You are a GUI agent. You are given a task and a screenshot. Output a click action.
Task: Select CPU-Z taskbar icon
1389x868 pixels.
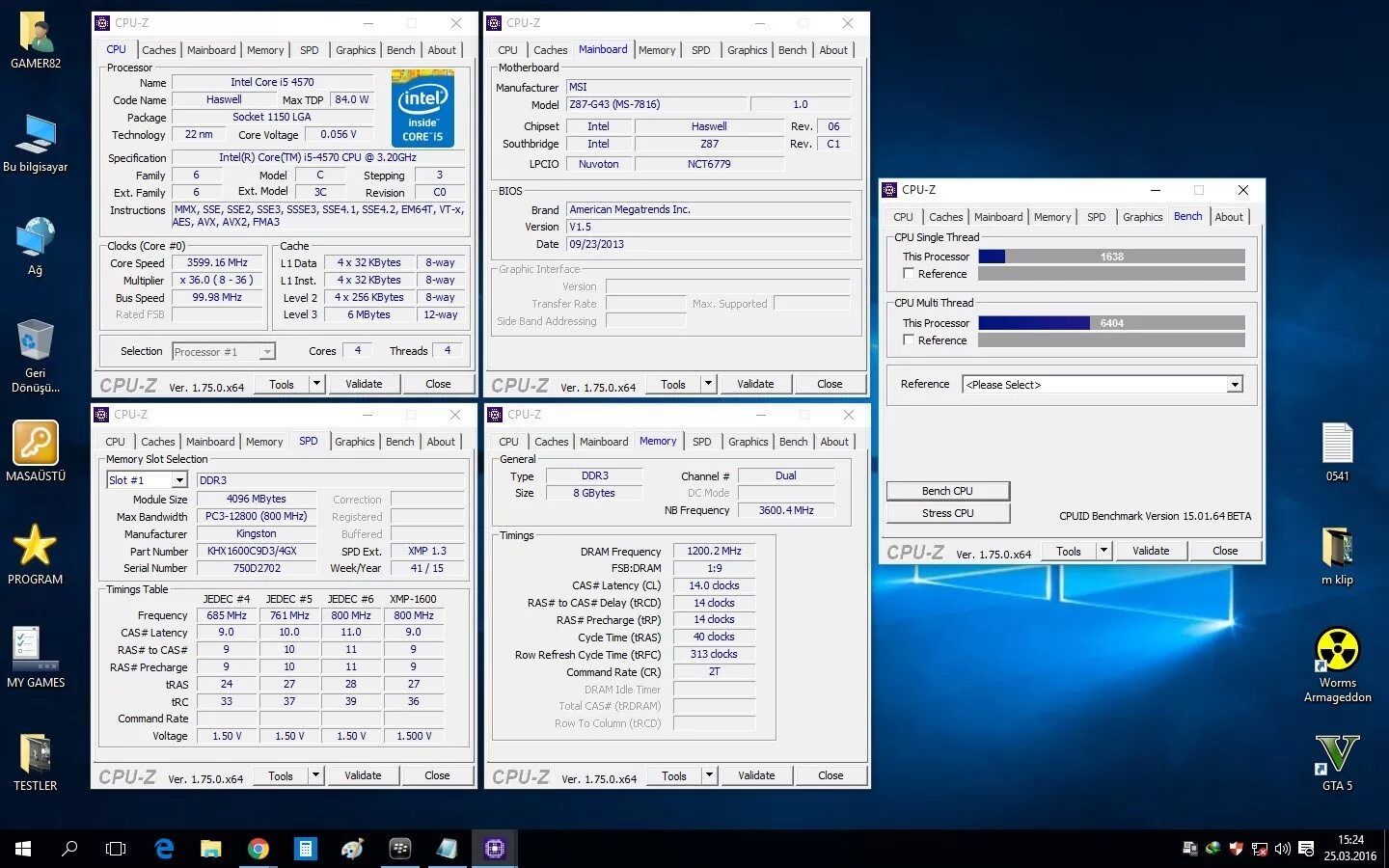495,849
